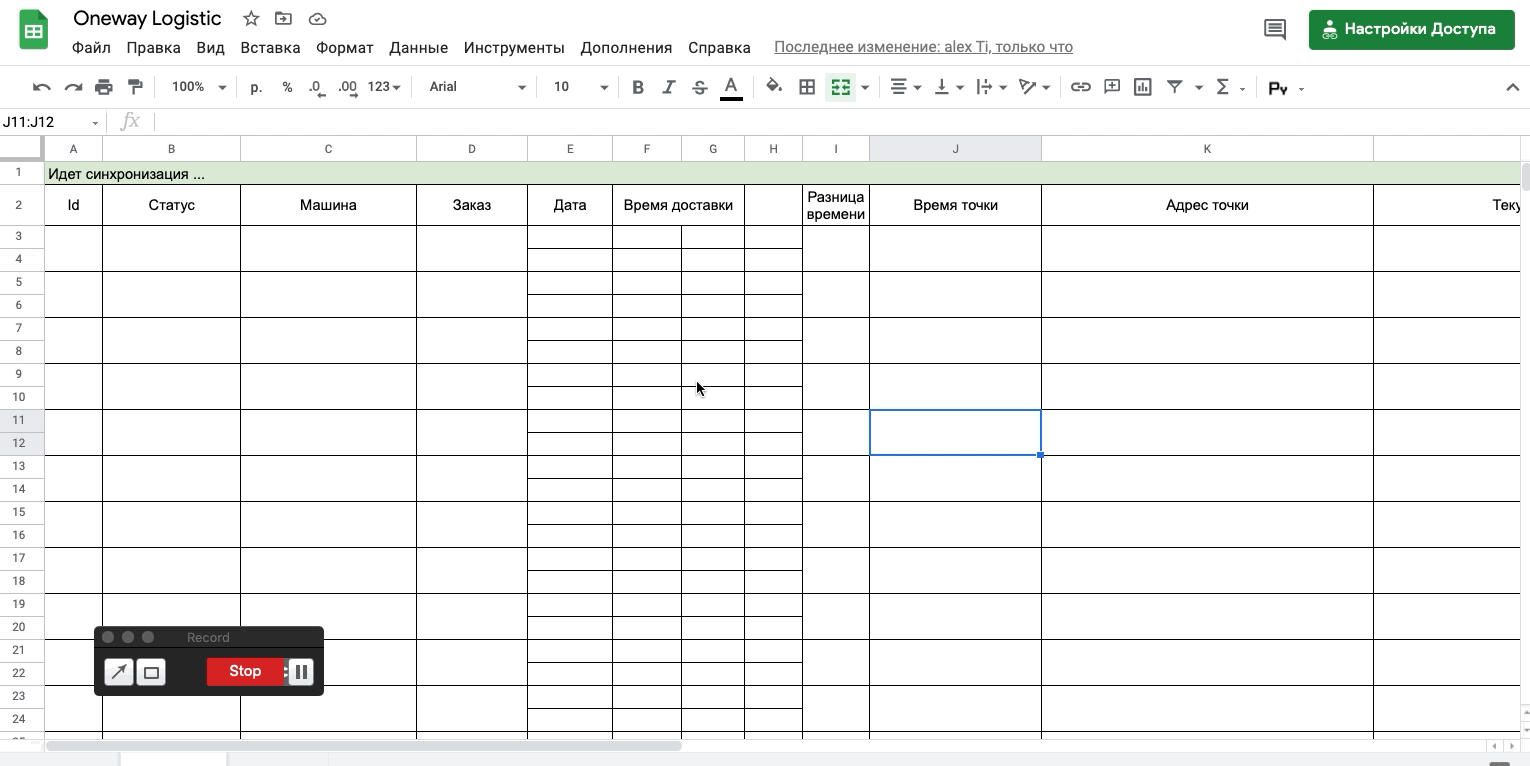Image resolution: width=1530 pixels, height=766 pixels.
Task: Open horizontal align dropdown
Action: (905, 87)
